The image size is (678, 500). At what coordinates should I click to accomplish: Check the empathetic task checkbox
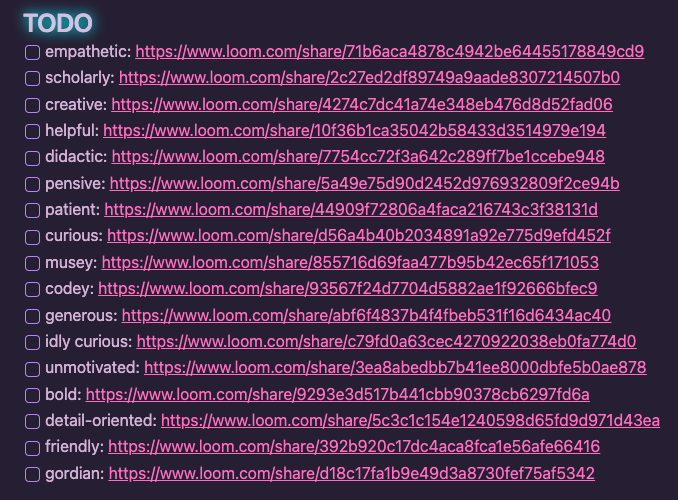[x=32, y=52]
